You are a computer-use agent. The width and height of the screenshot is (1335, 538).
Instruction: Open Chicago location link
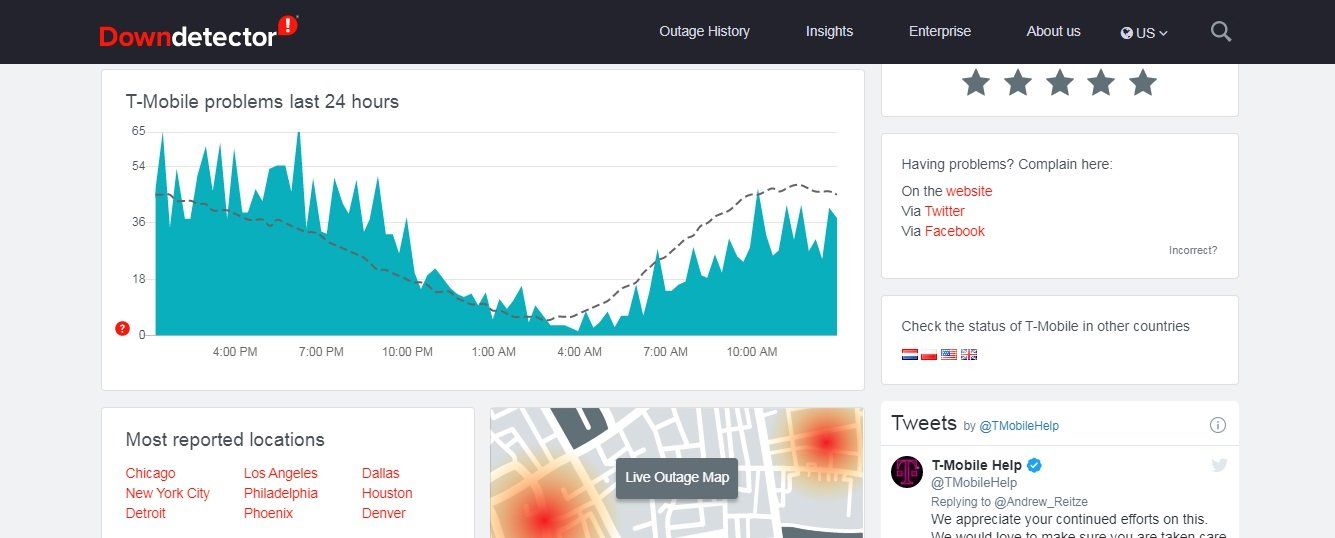150,473
